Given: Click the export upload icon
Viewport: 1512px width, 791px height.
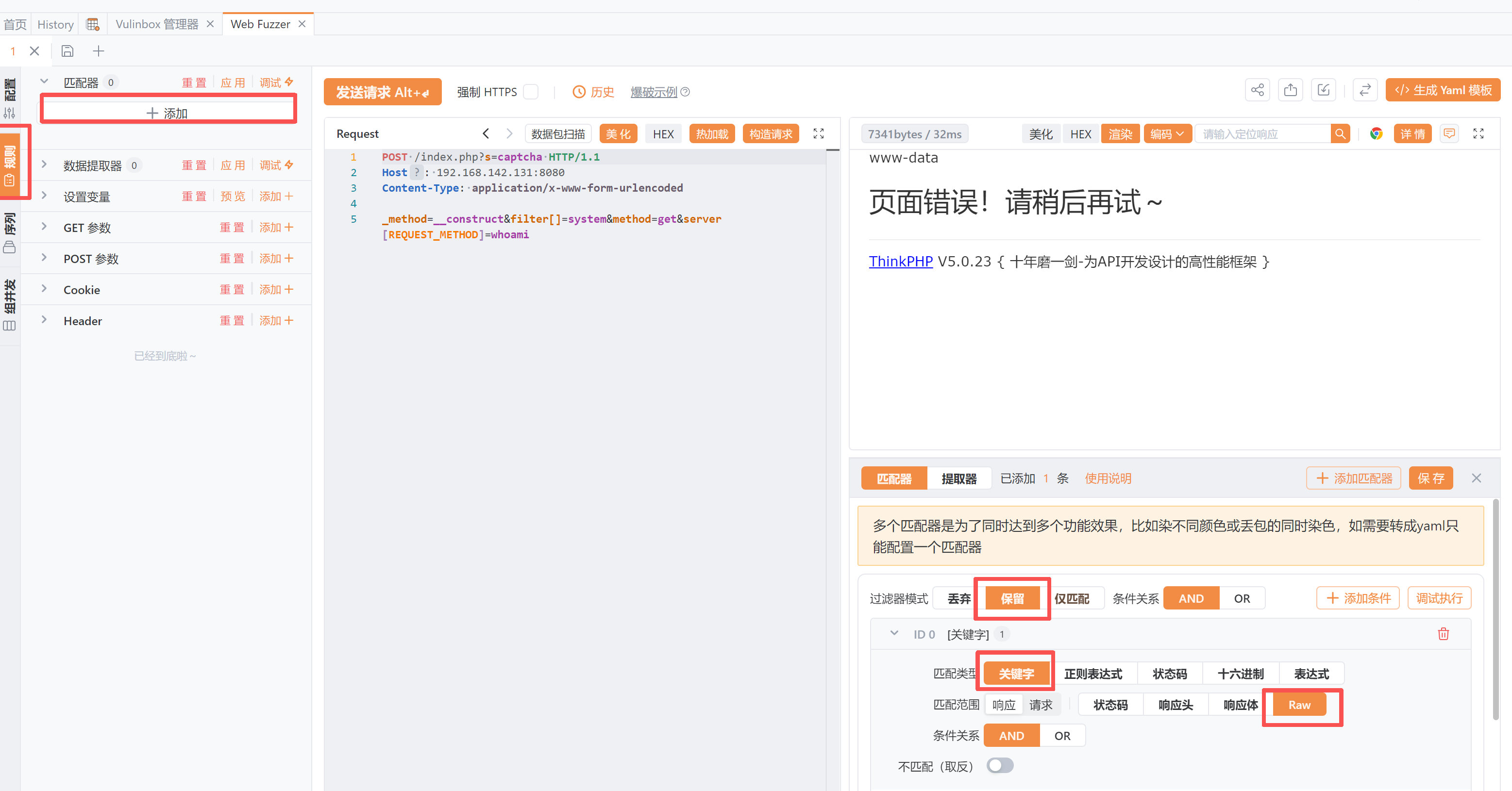Looking at the screenshot, I should coord(1290,90).
